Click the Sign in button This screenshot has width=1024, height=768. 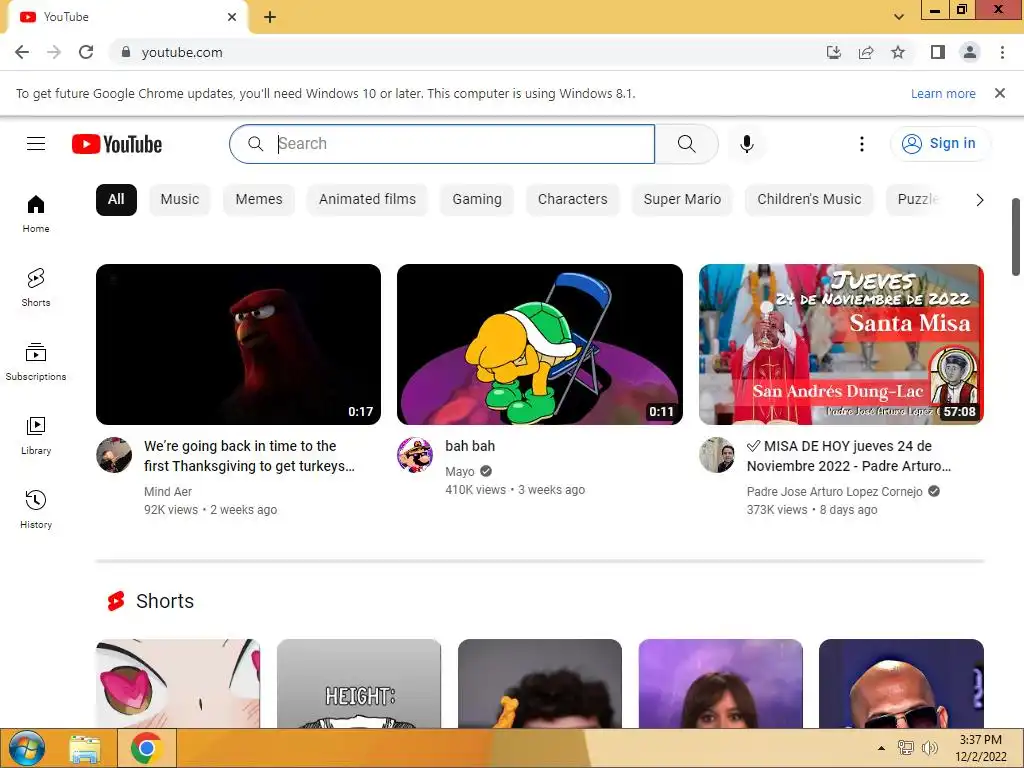tap(940, 144)
